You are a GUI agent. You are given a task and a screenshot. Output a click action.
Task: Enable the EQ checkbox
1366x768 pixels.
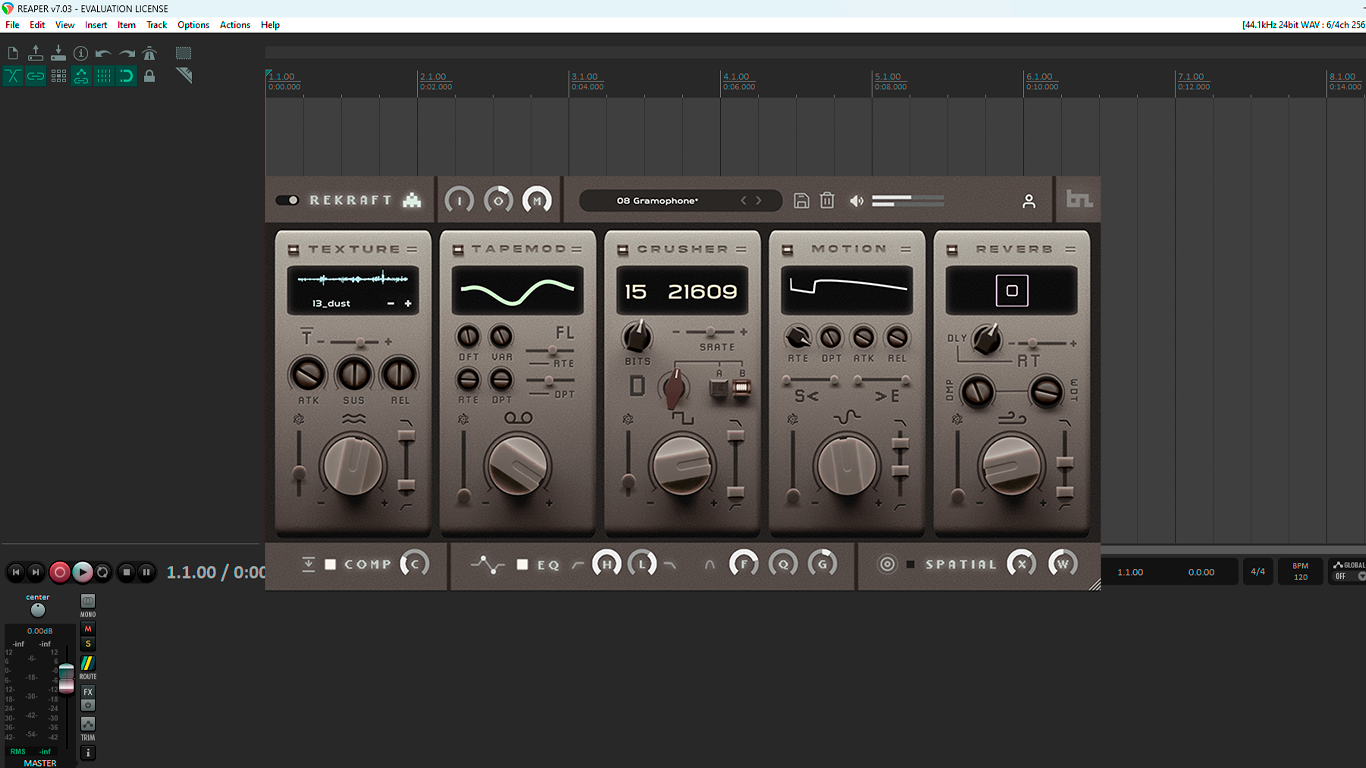[522, 565]
